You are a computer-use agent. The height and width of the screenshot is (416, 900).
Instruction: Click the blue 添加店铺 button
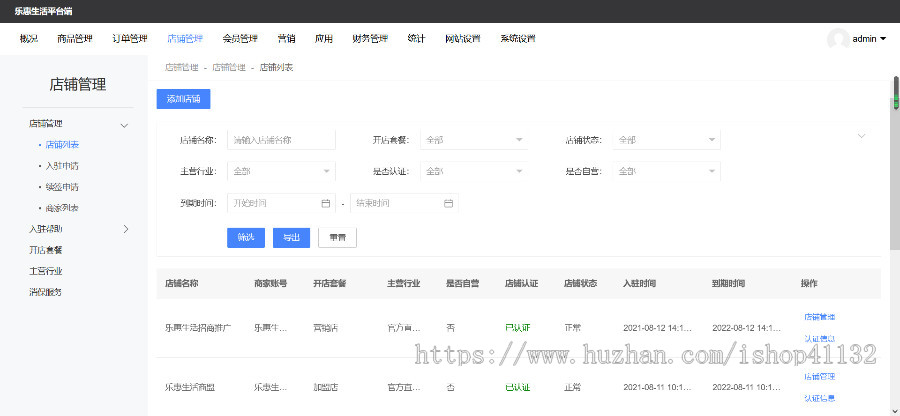click(x=183, y=99)
